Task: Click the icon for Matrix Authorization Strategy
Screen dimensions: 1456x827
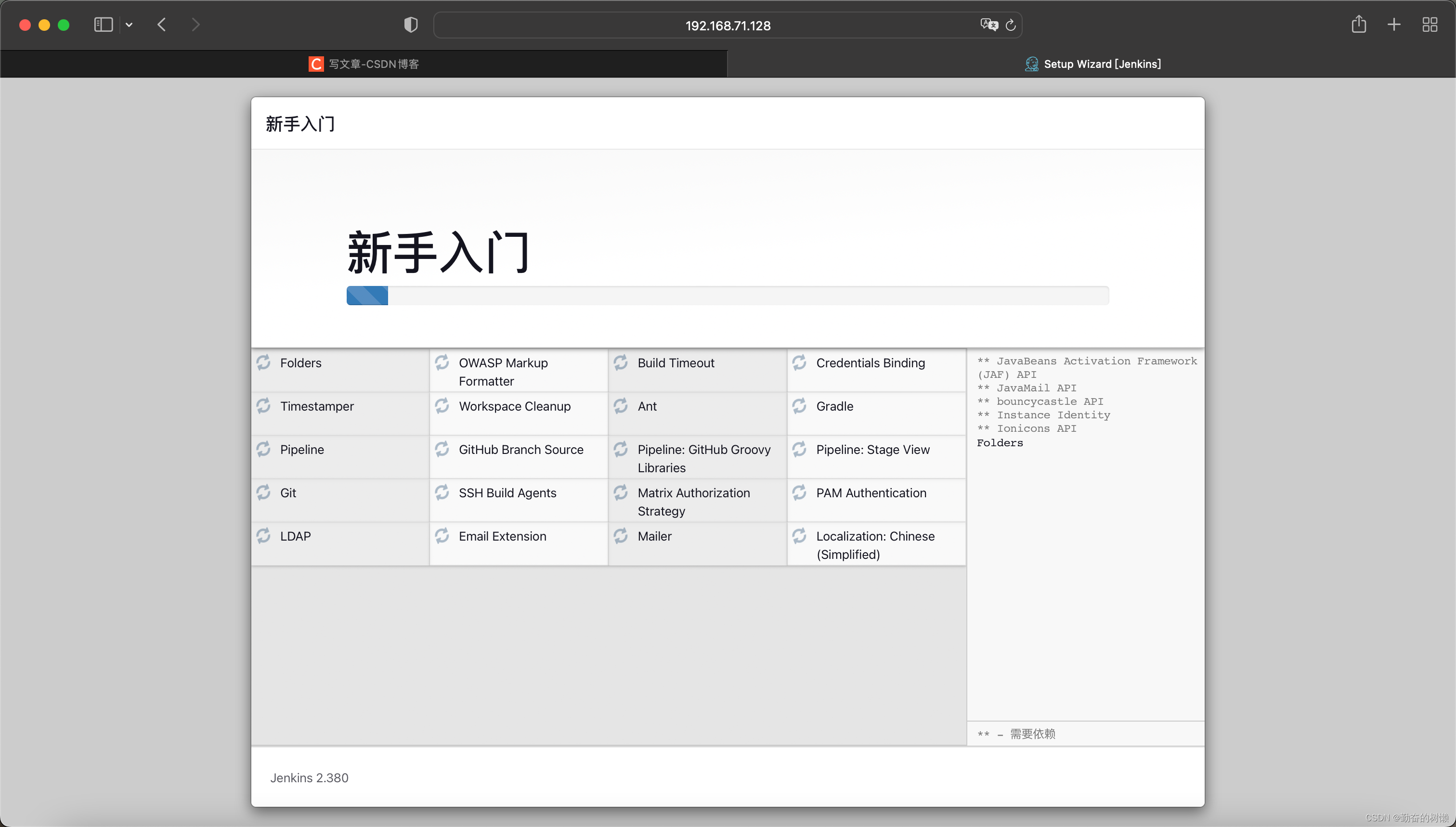Action: (x=621, y=492)
